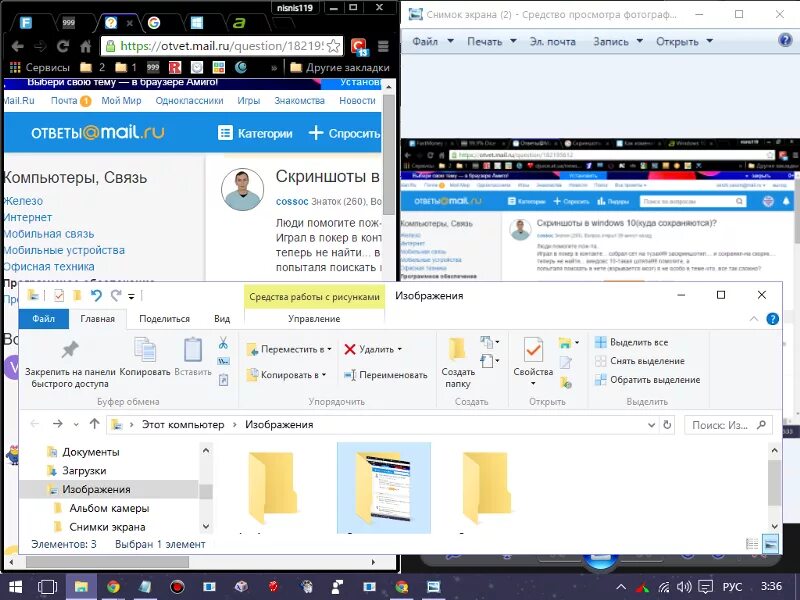Click Explorer forward navigation arrow
Screen dimensions: 800x600
pyautogui.click(x=58, y=424)
